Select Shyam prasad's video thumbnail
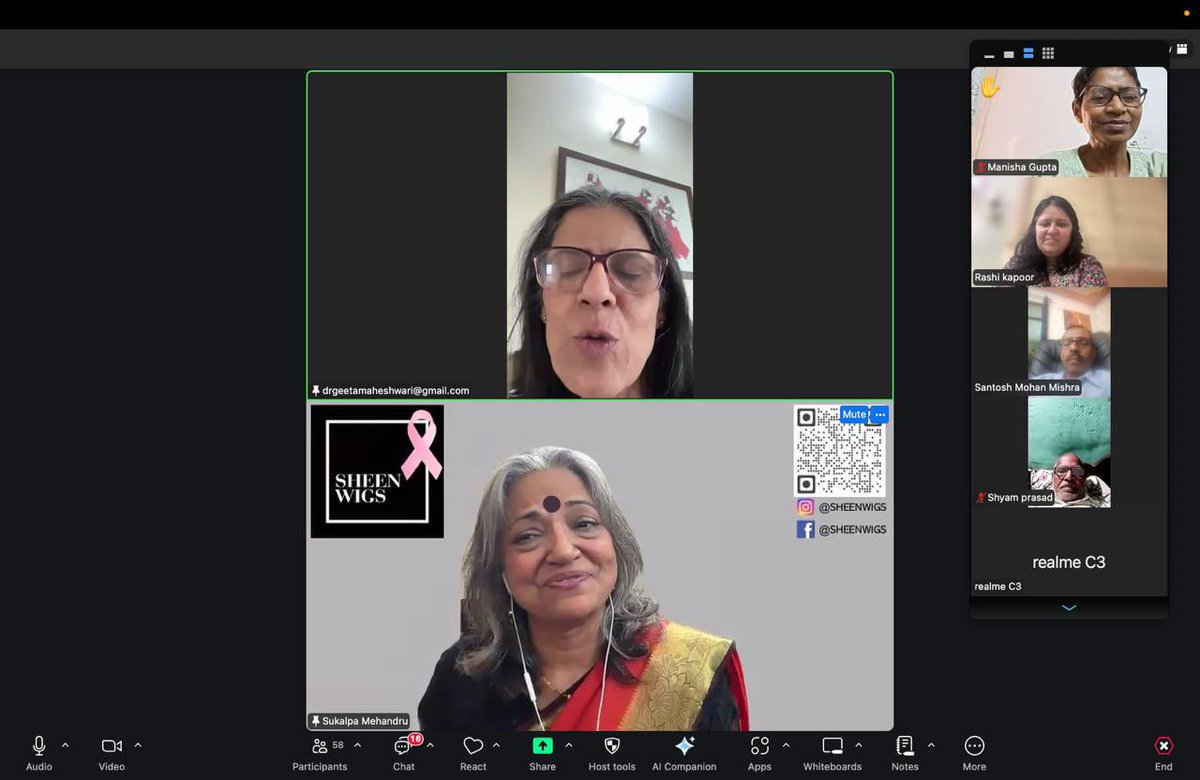This screenshot has width=1200, height=780. tap(1069, 452)
